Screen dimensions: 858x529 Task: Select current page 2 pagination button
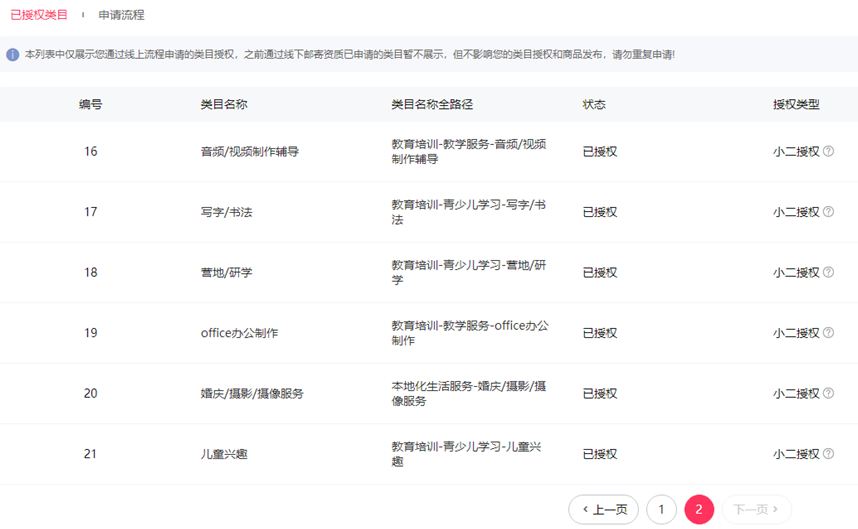[x=699, y=510]
